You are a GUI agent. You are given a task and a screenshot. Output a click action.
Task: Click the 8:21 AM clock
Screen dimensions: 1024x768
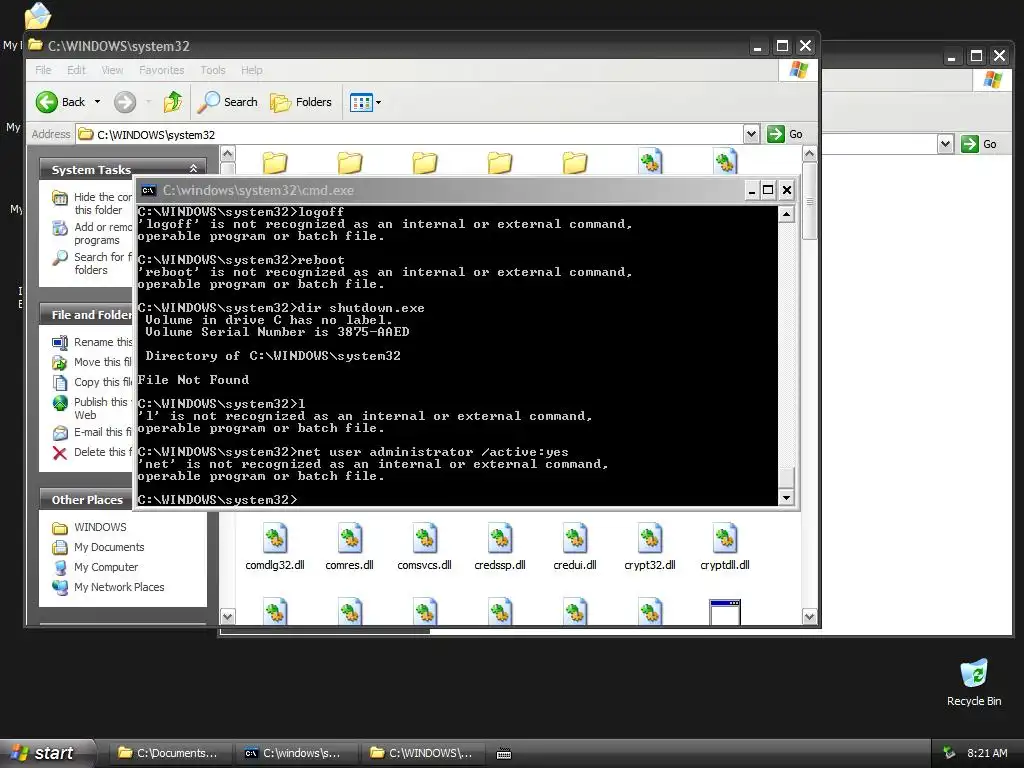point(987,753)
